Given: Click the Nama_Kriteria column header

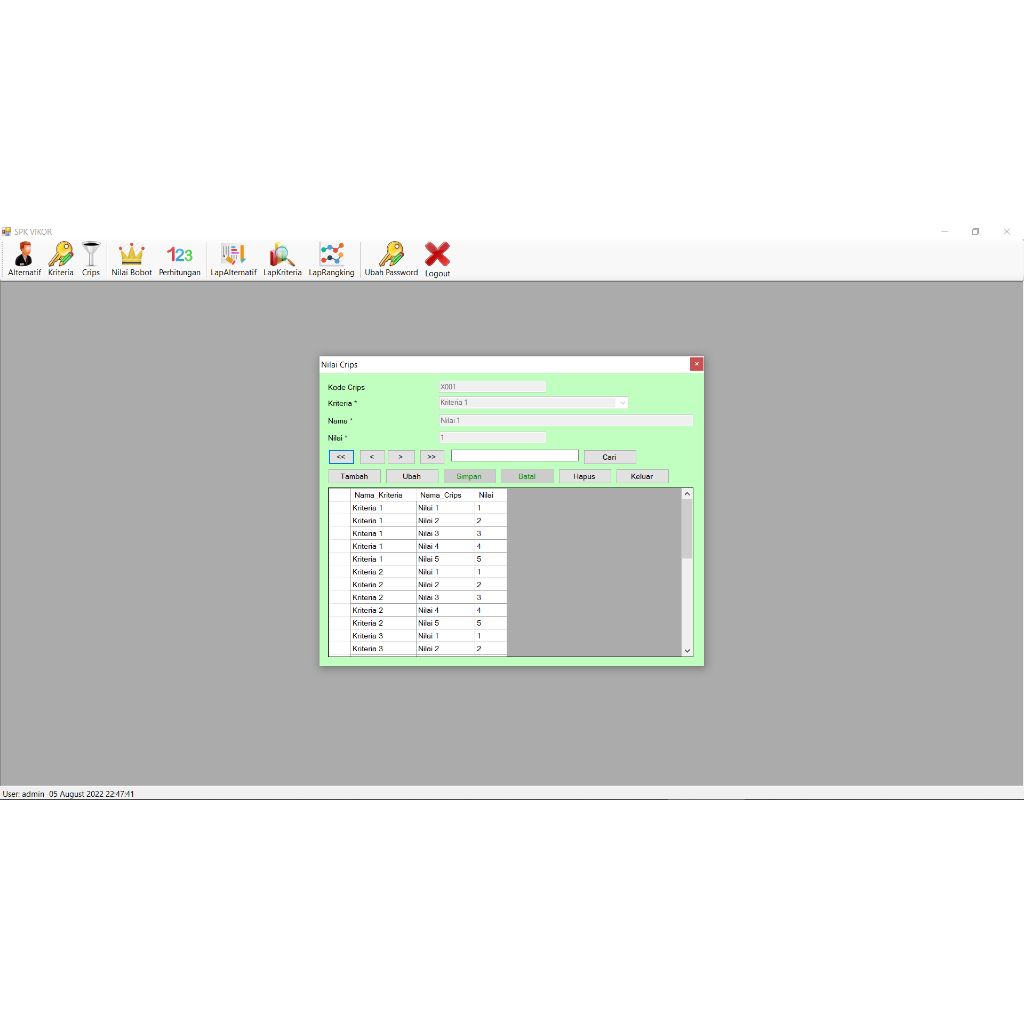Looking at the screenshot, I should click(383, 495).
